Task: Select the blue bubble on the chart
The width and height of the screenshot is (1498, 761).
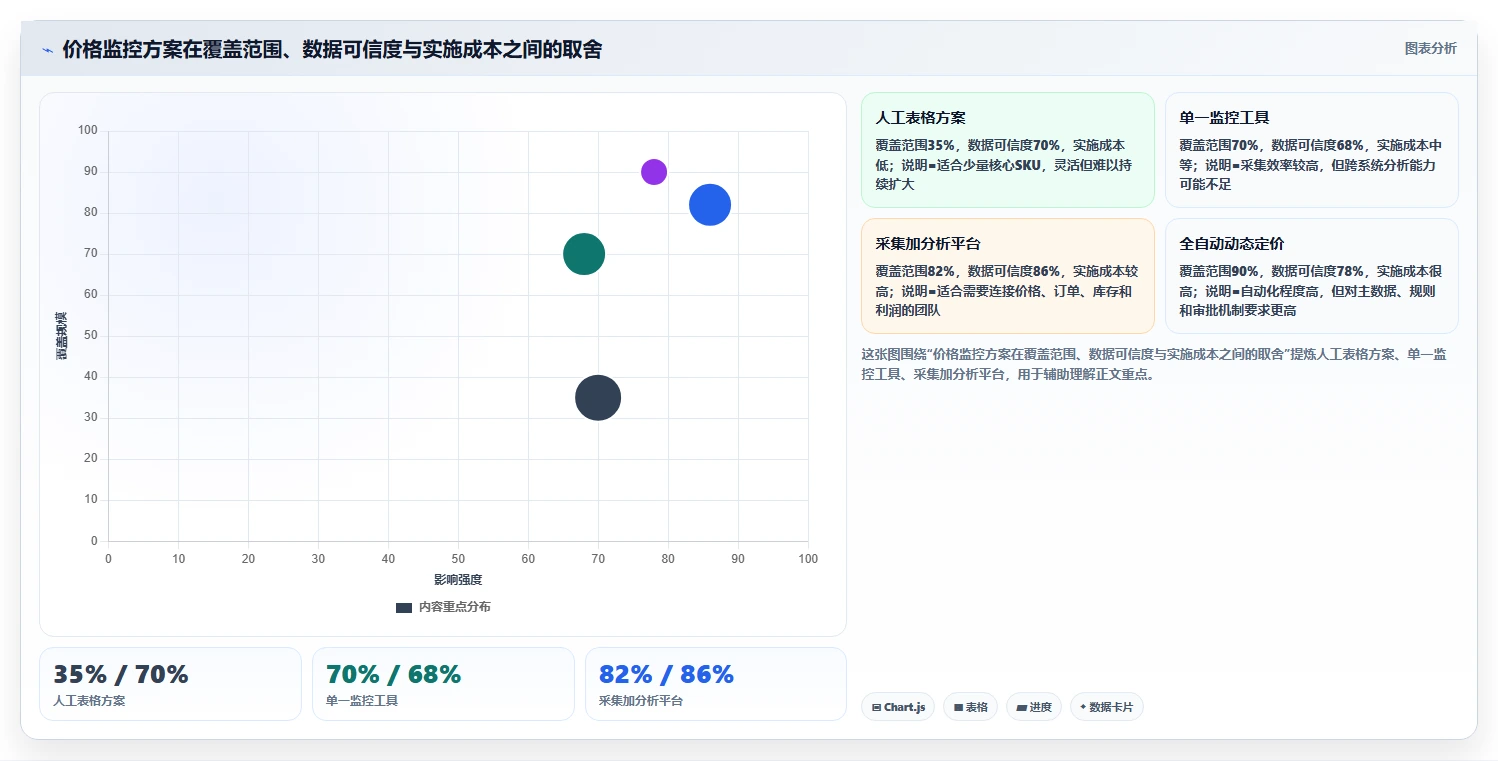Action: [x=710, y=205]
